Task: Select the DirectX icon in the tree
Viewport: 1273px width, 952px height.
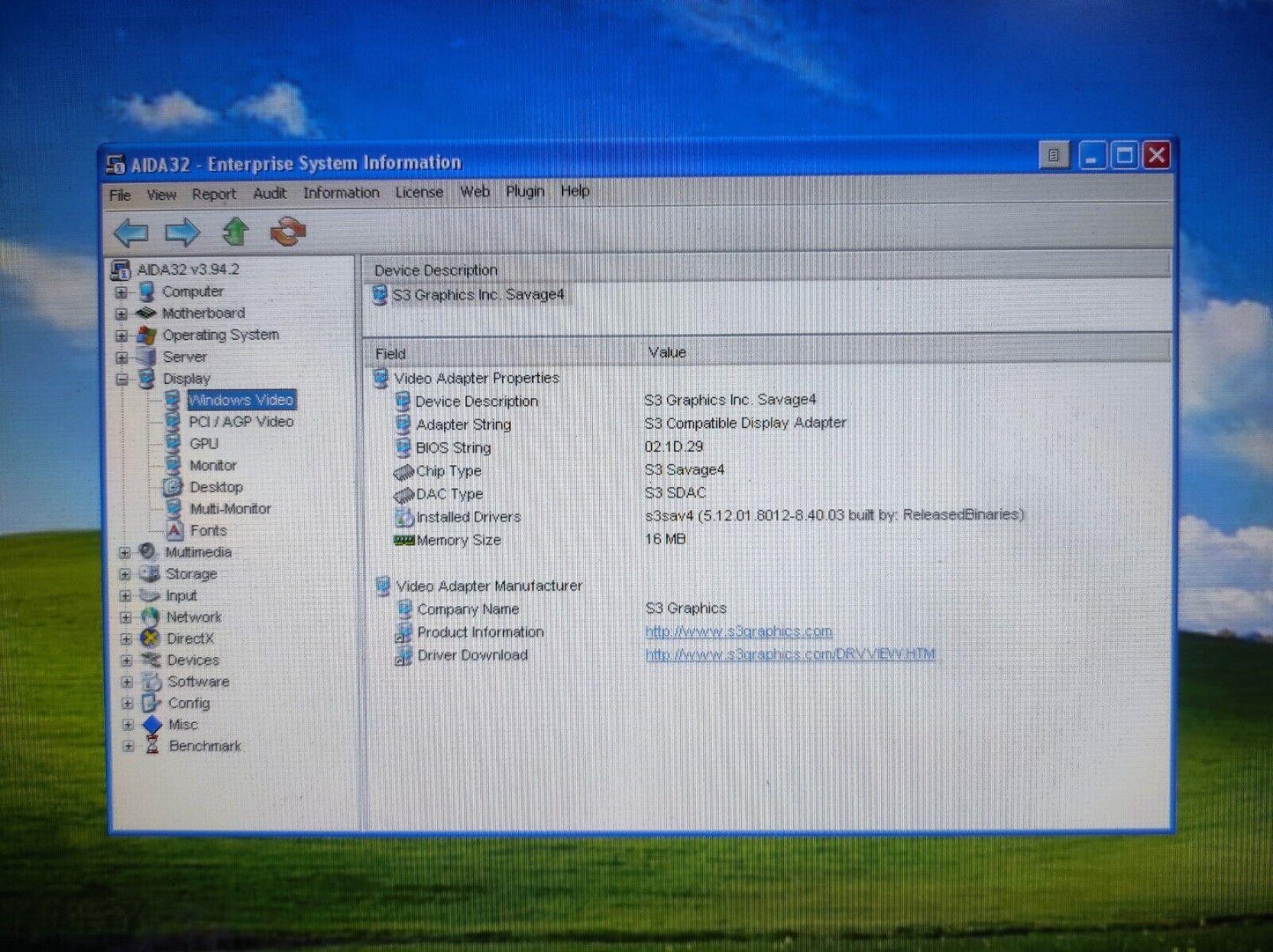Action: pos(151,638)
